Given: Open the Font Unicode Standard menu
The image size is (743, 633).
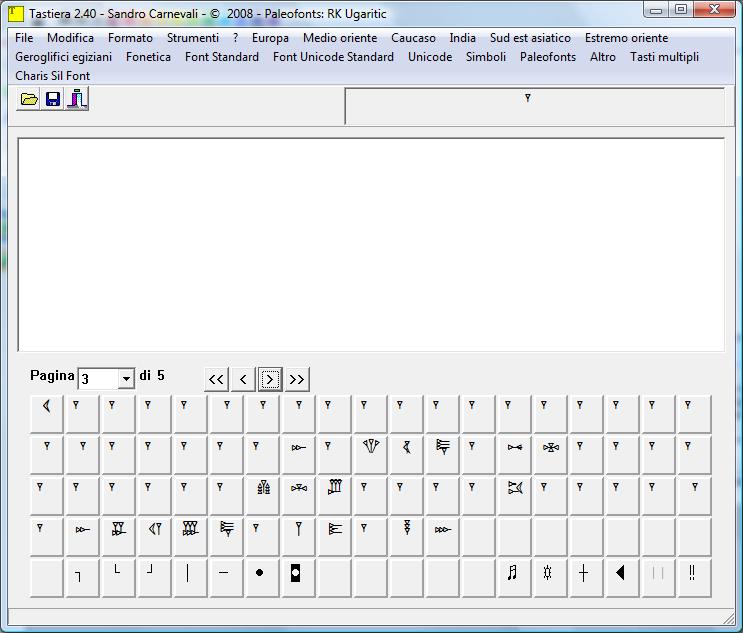Looking at the screenshot, I should 333,57.
